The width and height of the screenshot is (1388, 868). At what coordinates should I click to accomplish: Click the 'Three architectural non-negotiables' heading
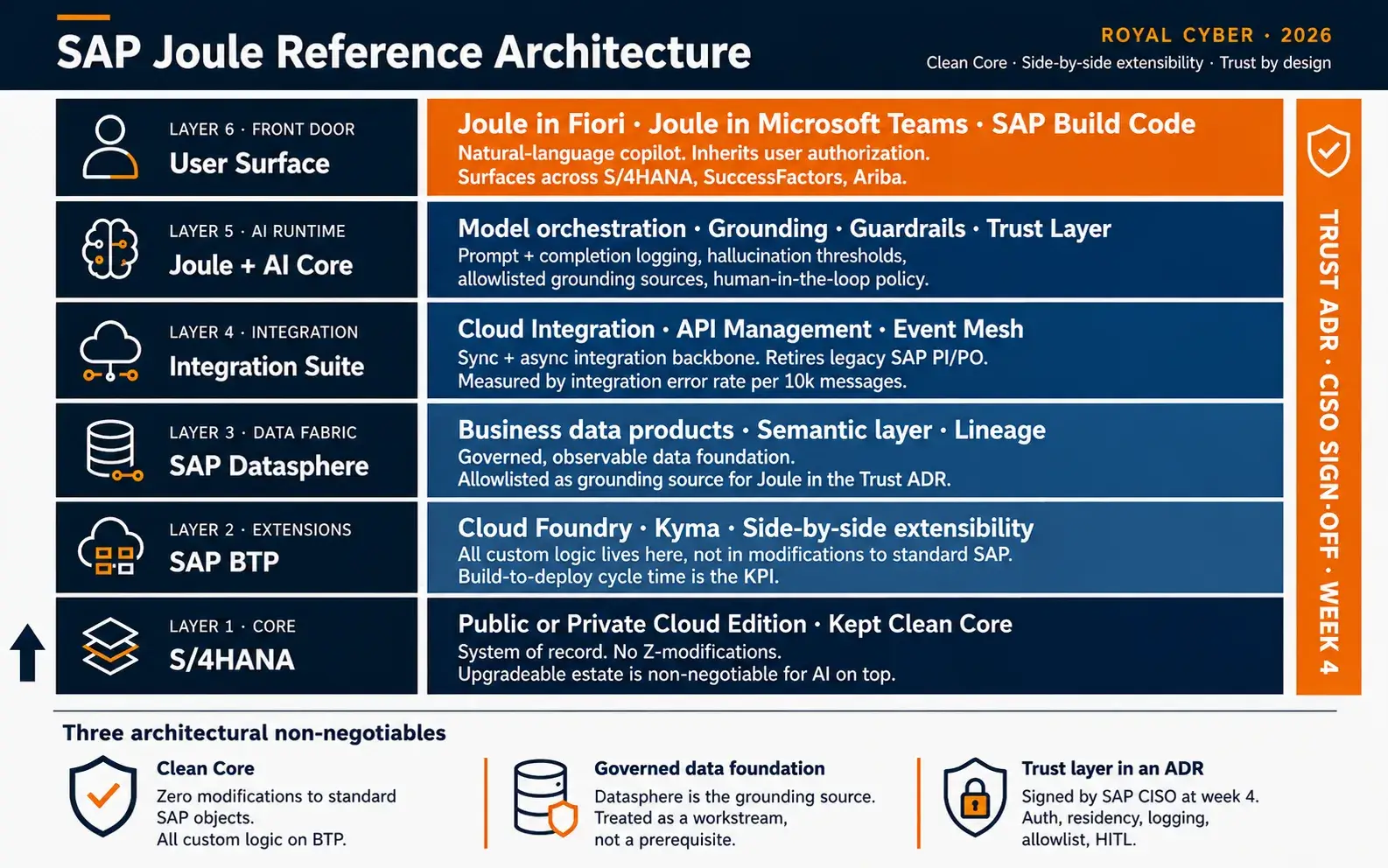[255, 732]
